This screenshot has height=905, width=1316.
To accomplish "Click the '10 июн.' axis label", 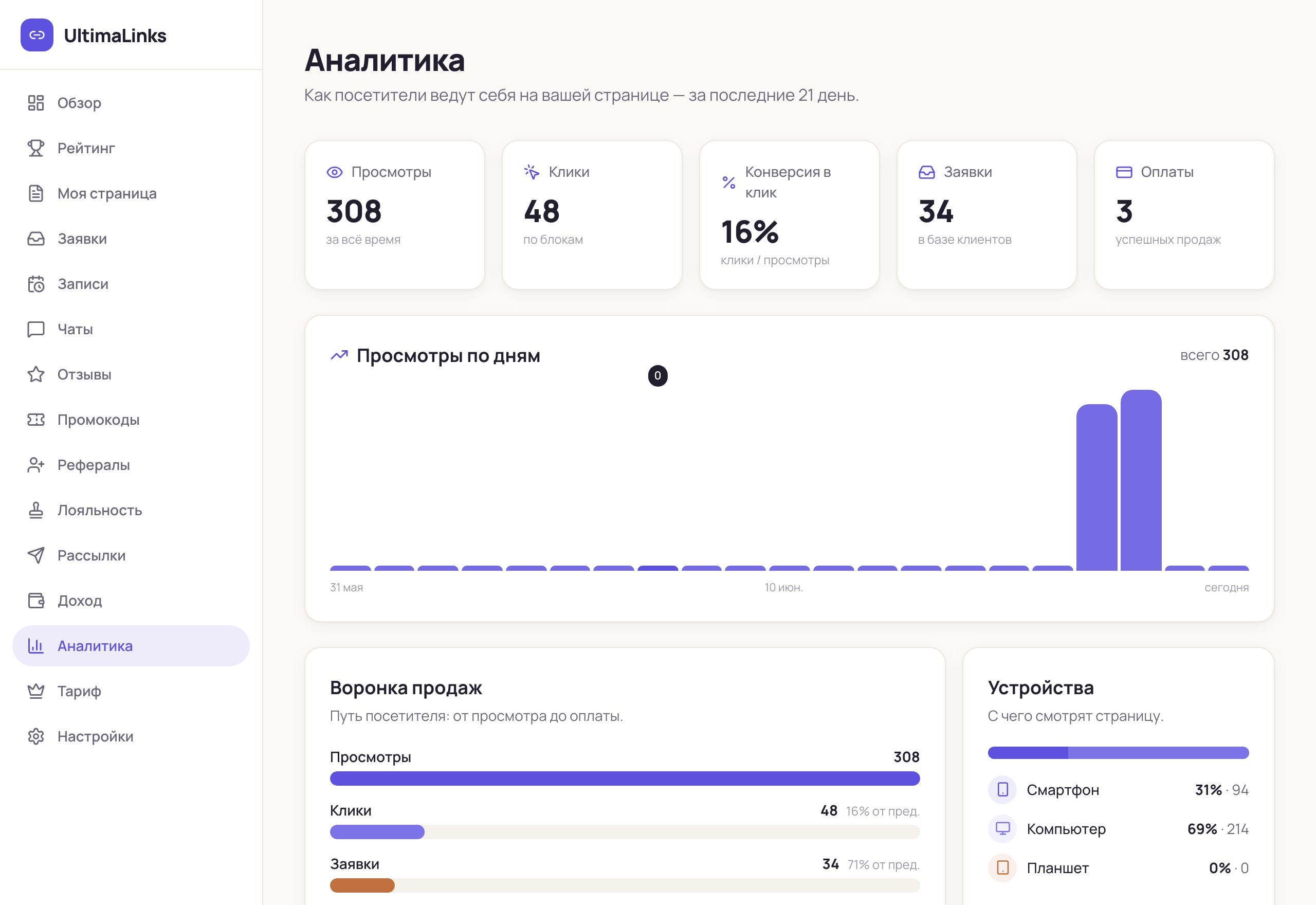I will tap(783, 587).
